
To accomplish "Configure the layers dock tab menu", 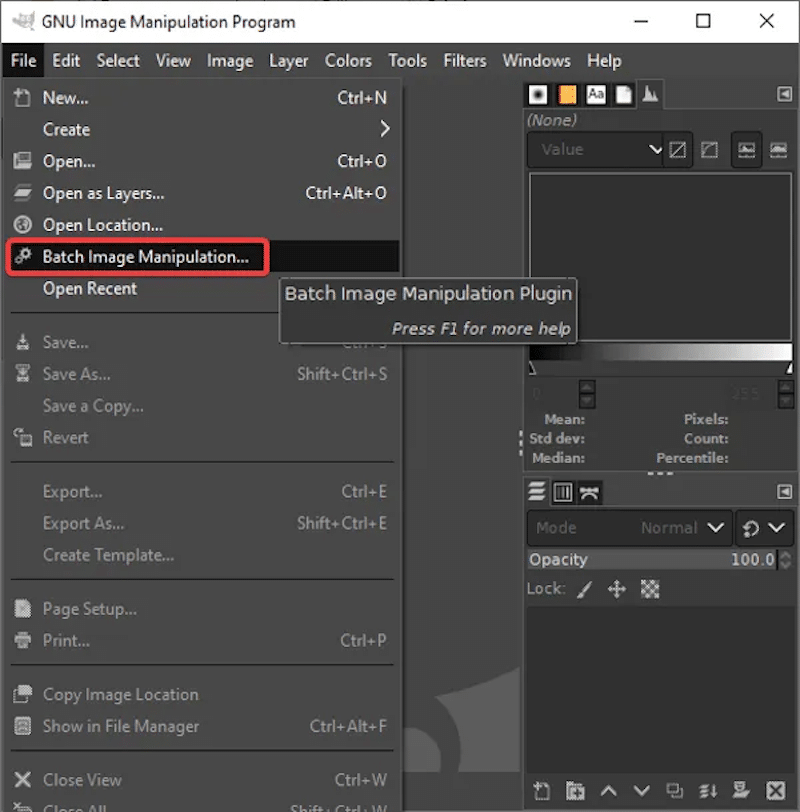I will click(x=784, y=491).
